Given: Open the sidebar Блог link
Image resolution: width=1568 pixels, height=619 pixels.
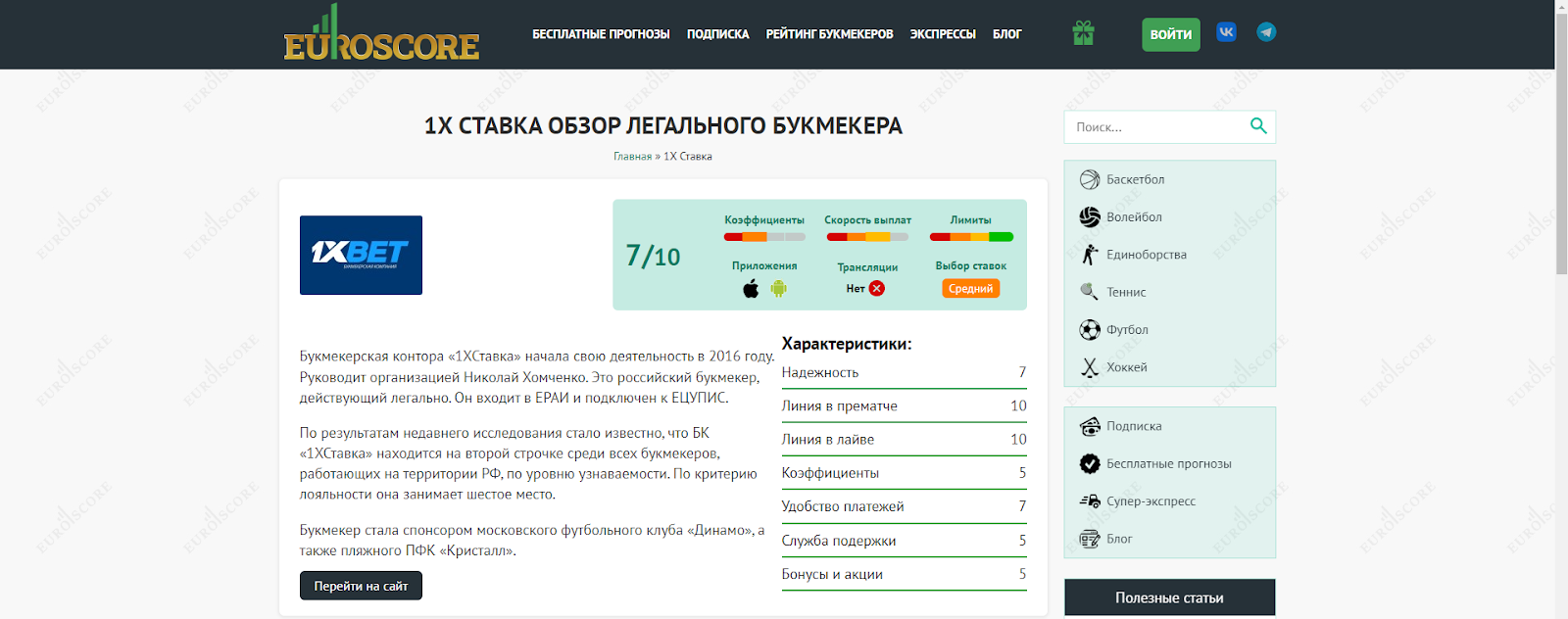Looking at the screenshot, I should (x=1119, y=539).
